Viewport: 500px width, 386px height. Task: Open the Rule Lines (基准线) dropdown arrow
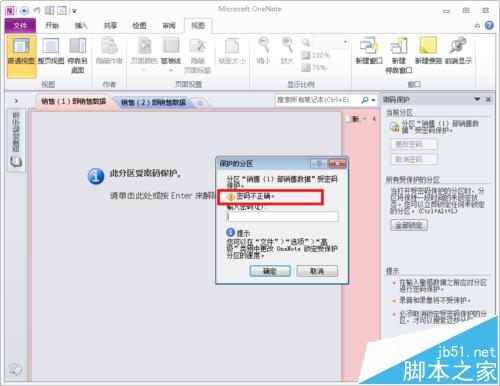tap(171, 70)
